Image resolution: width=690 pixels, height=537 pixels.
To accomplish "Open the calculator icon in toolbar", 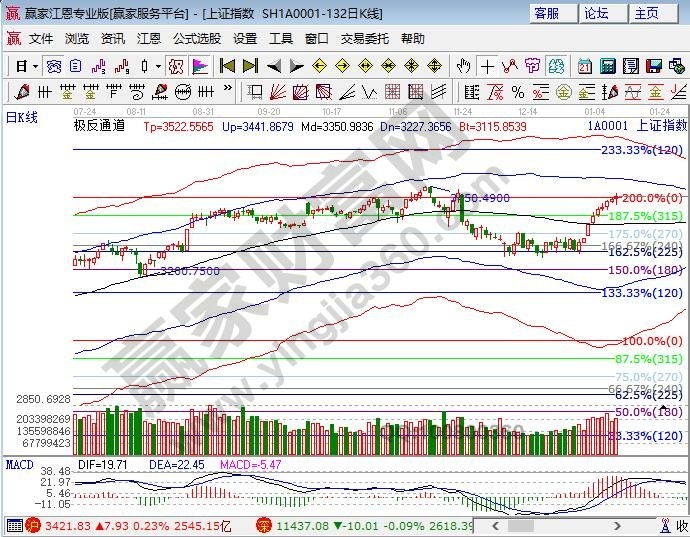I will click(609, 66).
